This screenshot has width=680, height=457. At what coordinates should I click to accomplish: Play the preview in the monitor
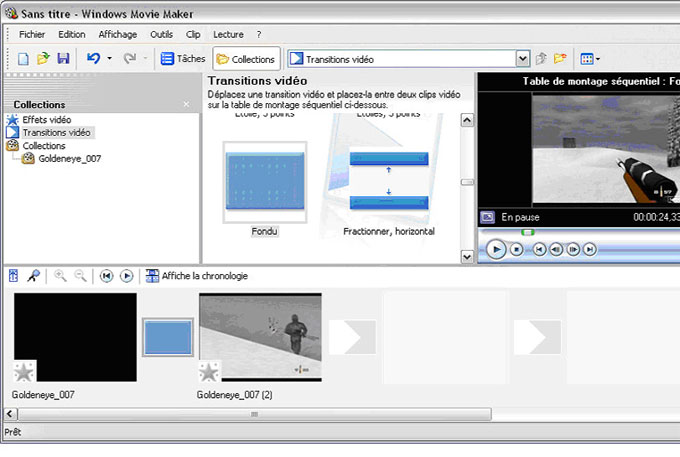[496, 249]
